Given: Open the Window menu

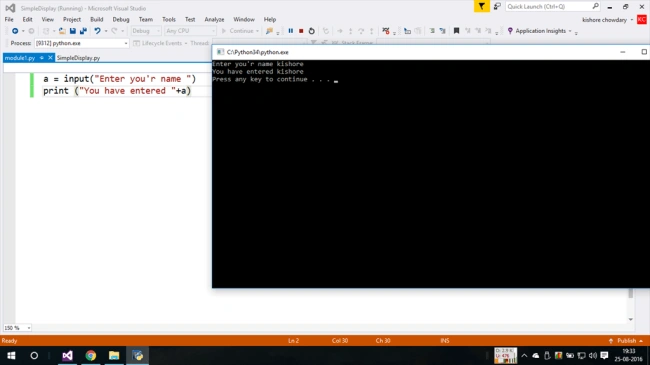Looking at the screenshot, I should [x=244, y=19].
